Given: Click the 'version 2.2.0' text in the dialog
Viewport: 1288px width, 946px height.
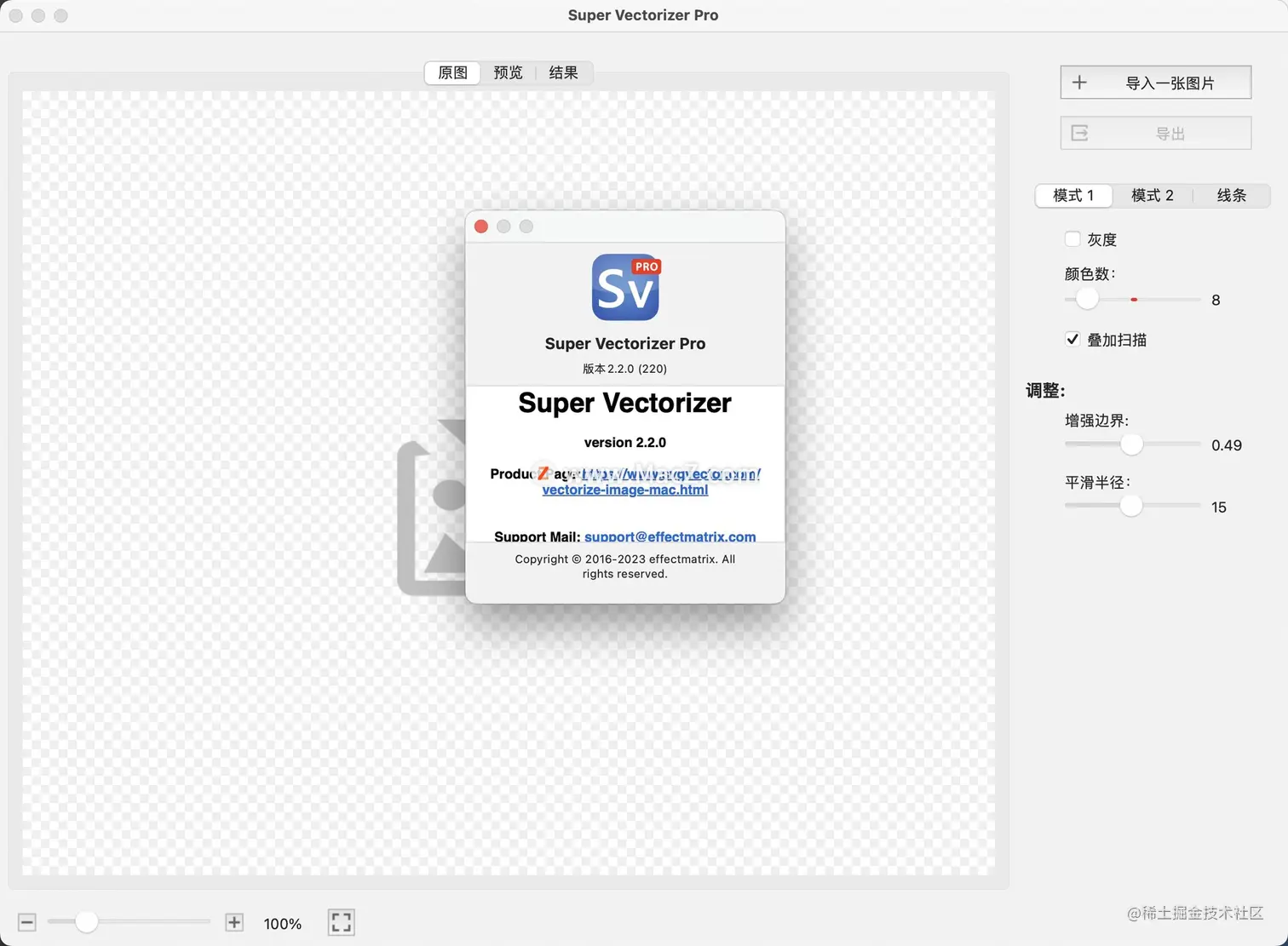Looking at the screenshot, I should coord(625,442).
